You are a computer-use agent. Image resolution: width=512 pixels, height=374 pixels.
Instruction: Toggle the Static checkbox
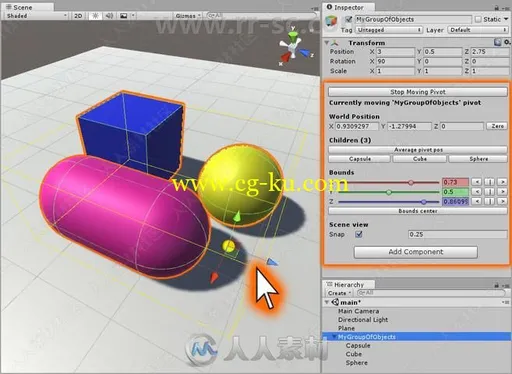478,19
